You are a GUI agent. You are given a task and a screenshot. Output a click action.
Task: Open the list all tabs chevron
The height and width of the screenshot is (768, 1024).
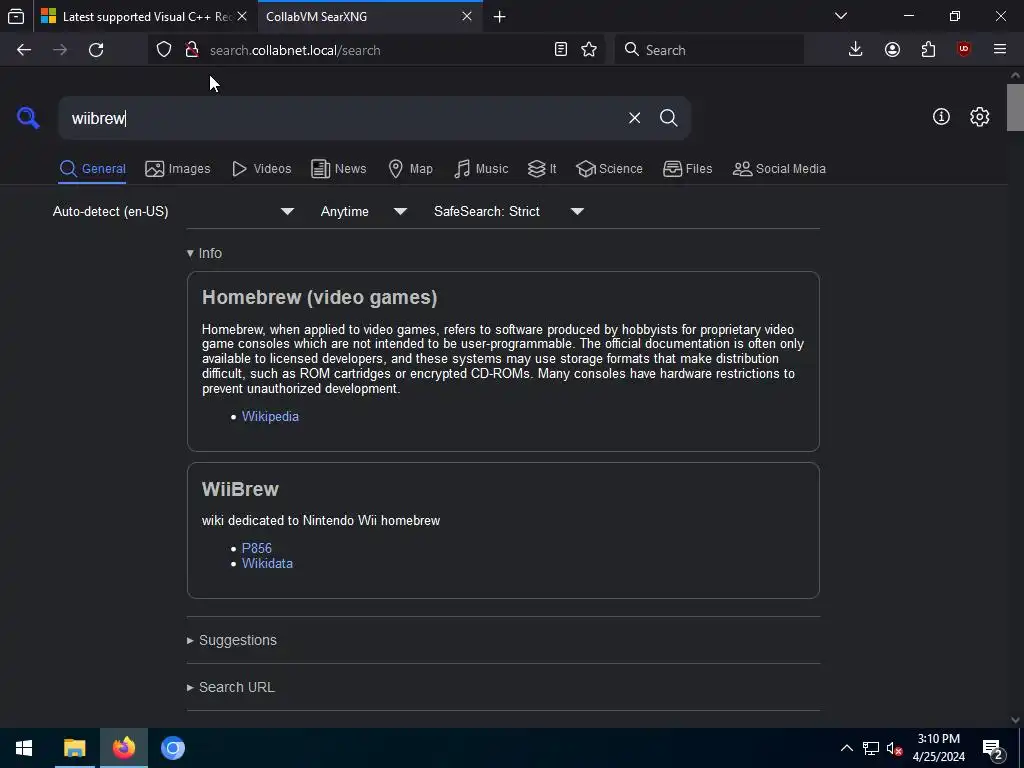[841, 16]
